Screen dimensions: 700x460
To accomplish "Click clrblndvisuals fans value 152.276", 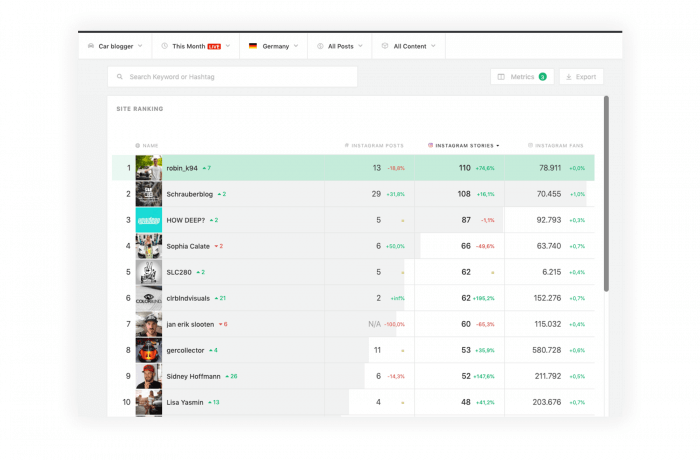I will tap(547, 298).
